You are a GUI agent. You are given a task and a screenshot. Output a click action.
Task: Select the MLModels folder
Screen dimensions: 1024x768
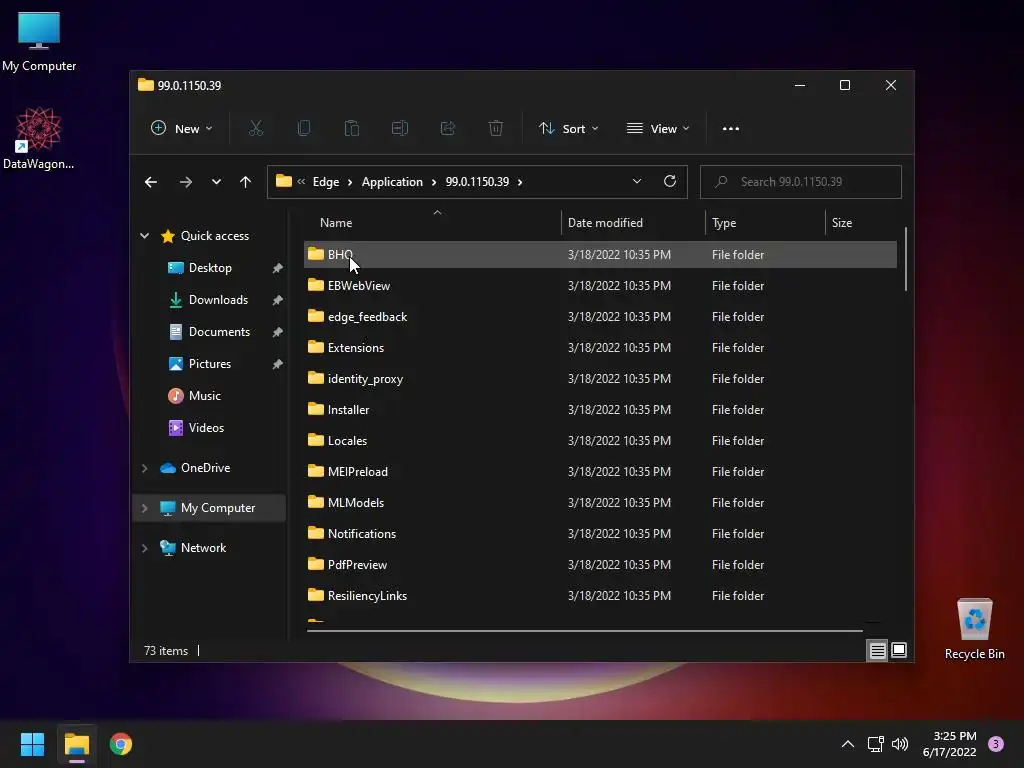coord(600,503)
